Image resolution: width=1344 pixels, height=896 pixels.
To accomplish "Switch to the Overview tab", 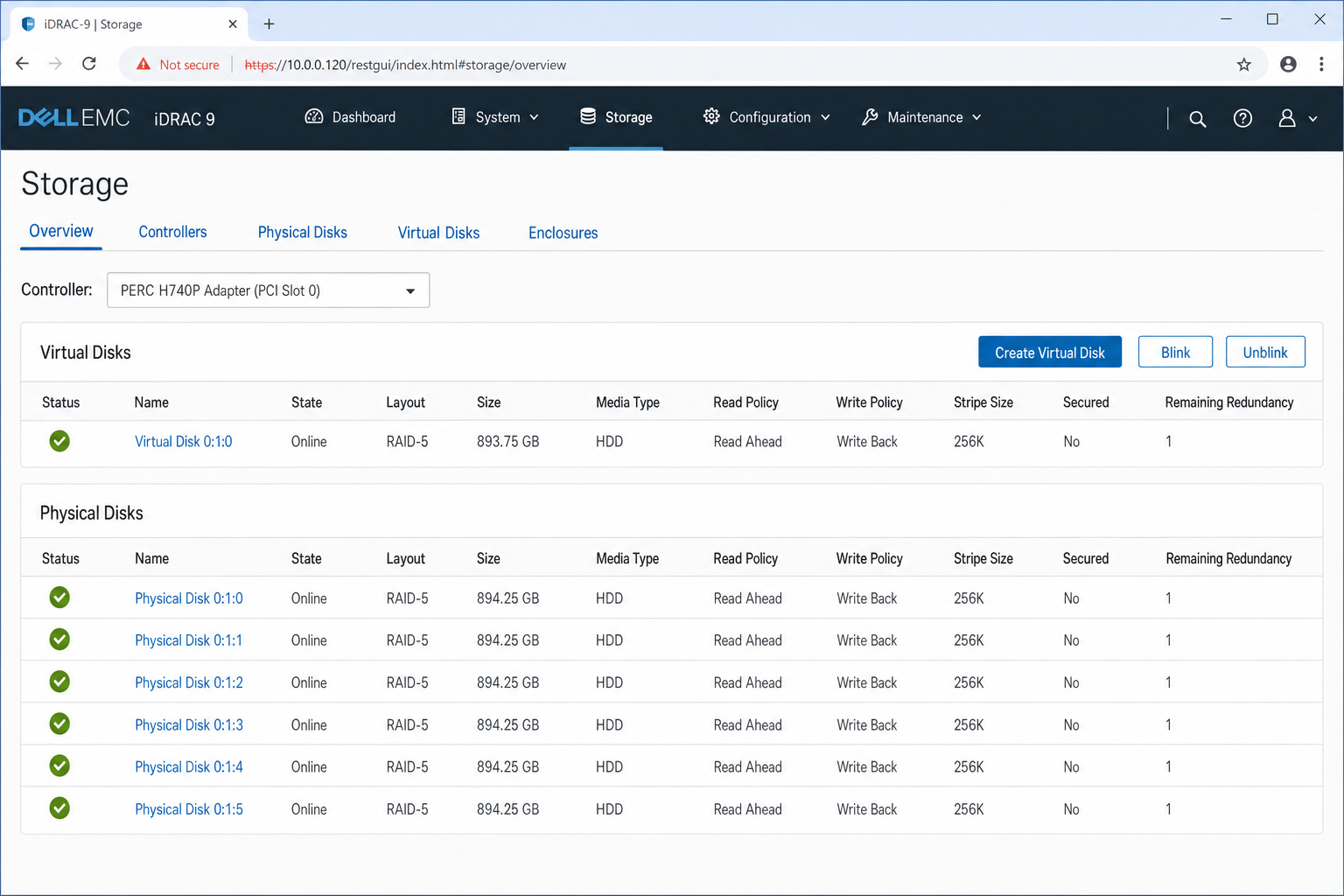I will click(x=60, y=231).
